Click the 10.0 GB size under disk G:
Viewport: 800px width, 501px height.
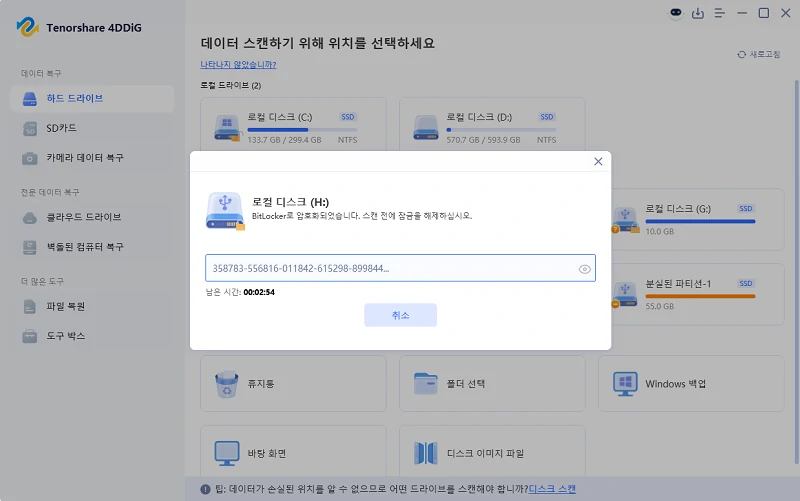click(660, 232)
